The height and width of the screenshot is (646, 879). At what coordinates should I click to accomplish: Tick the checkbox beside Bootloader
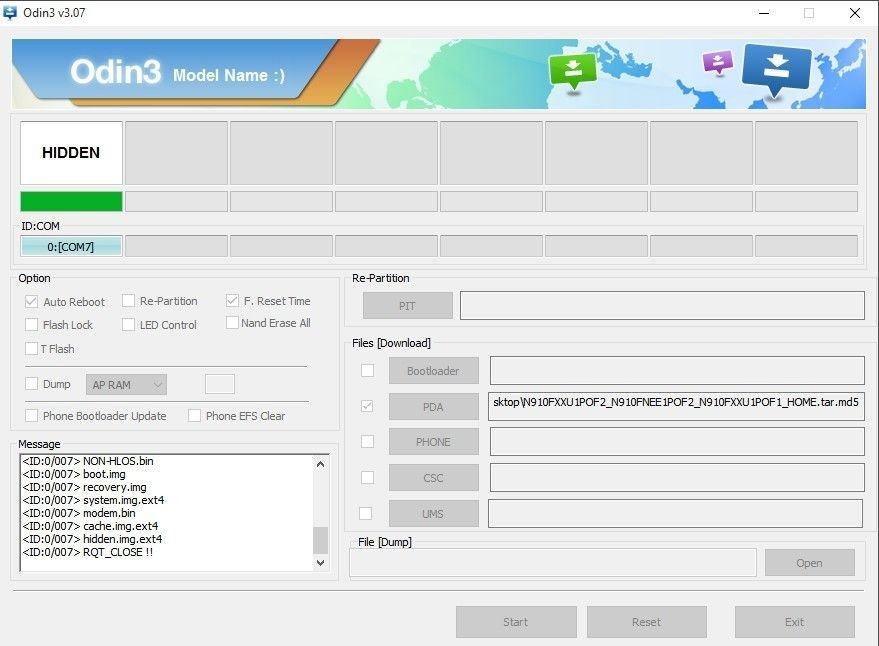tap(367, 370)
